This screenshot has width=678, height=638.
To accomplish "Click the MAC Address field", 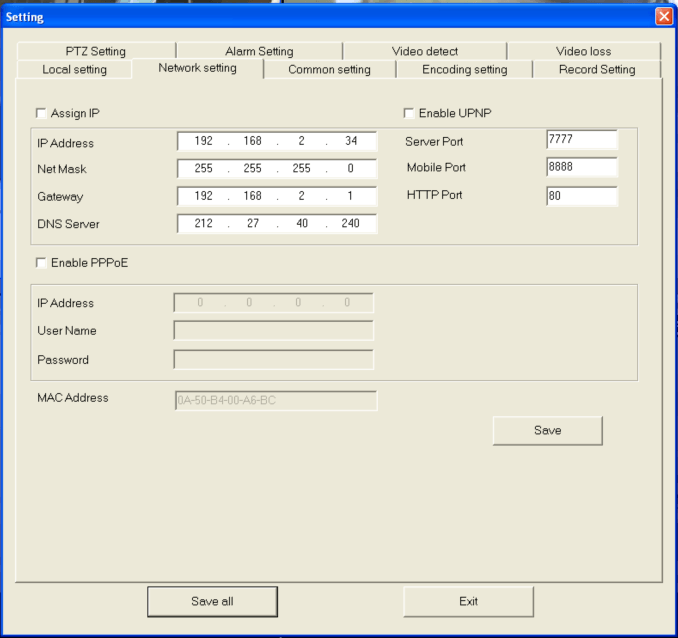I will point(276,401).
